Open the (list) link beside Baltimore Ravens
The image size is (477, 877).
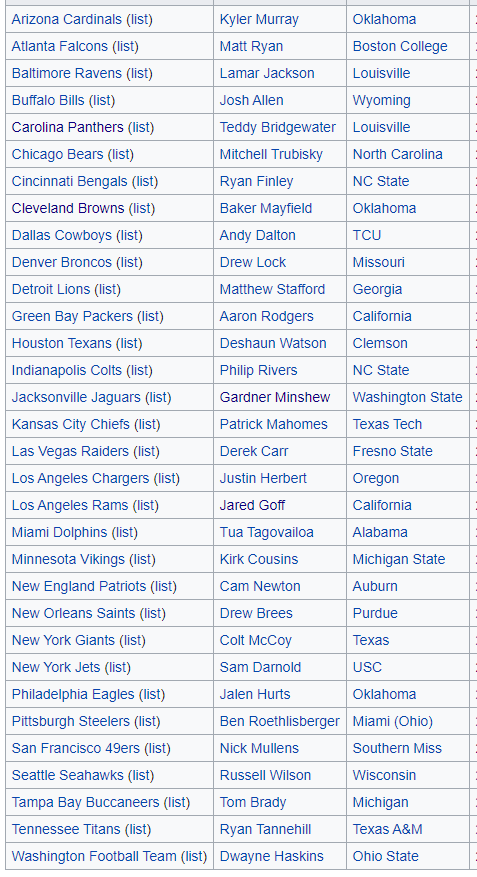(x=139, y=73)
